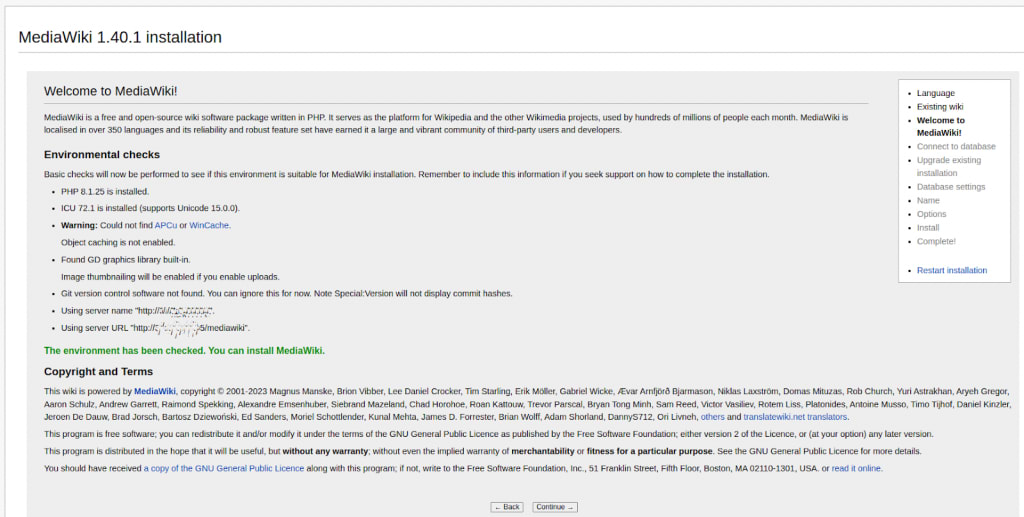Screen dimensions: 1024x517
Task: Click the 'Using server URL' line
Action: point(155,328)
